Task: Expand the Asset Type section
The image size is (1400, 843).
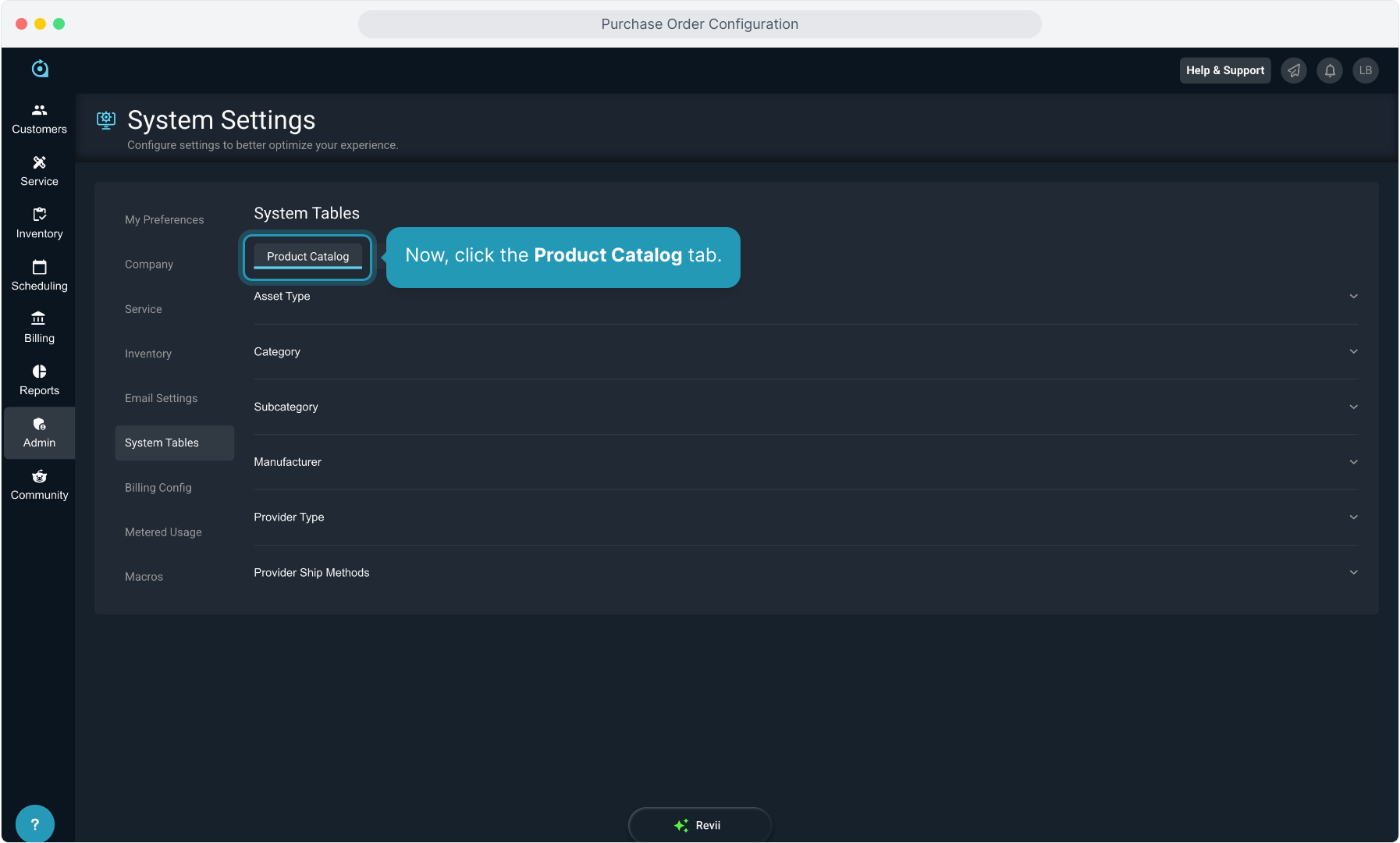Action: [x=1353, y=297]
